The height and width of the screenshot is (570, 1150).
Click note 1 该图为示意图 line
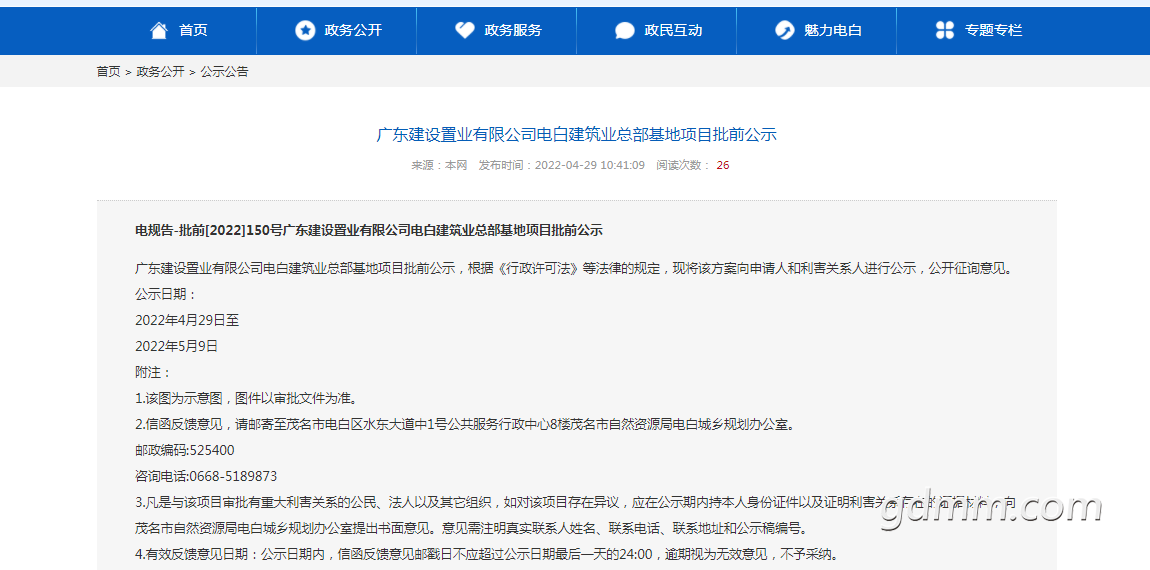pyautogui.click(x=249, y=398)
